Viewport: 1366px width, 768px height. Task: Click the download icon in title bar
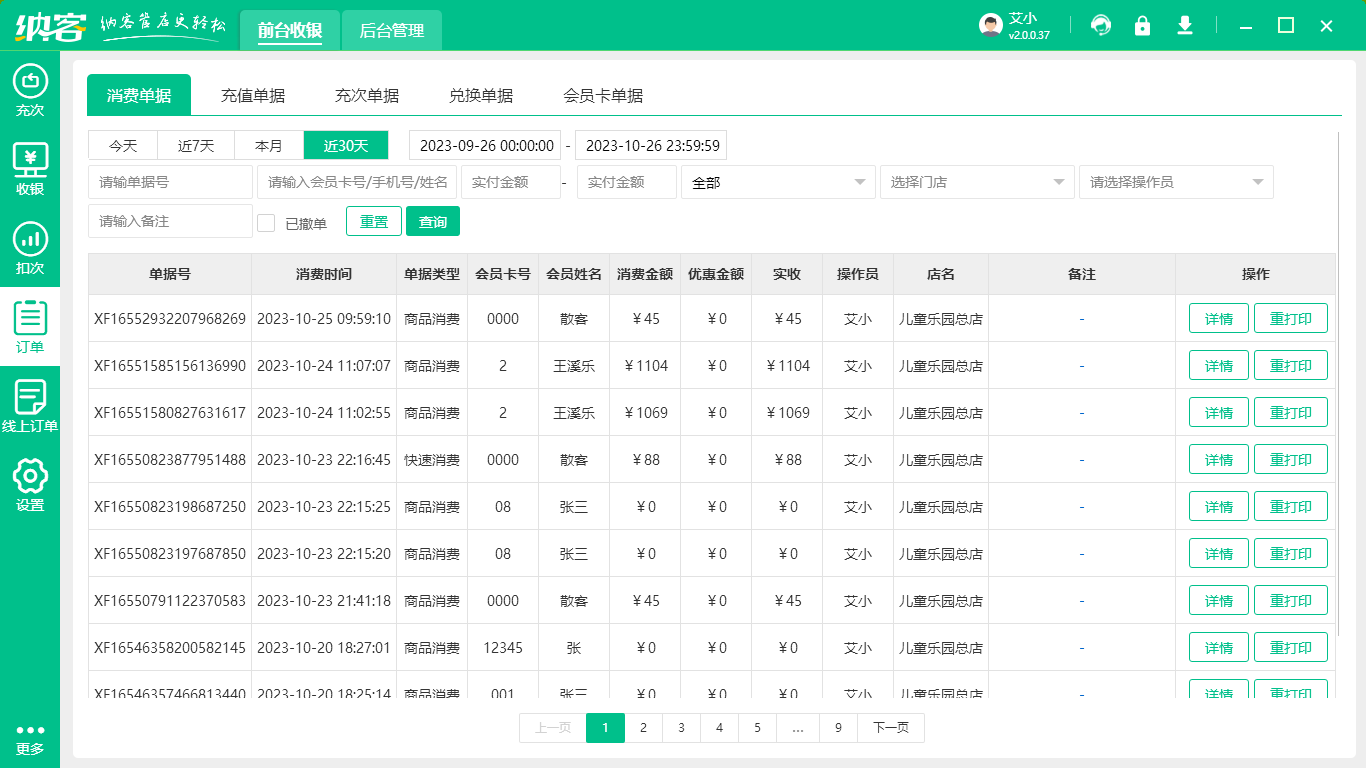pyautogui.click(x=1185, y=25)
